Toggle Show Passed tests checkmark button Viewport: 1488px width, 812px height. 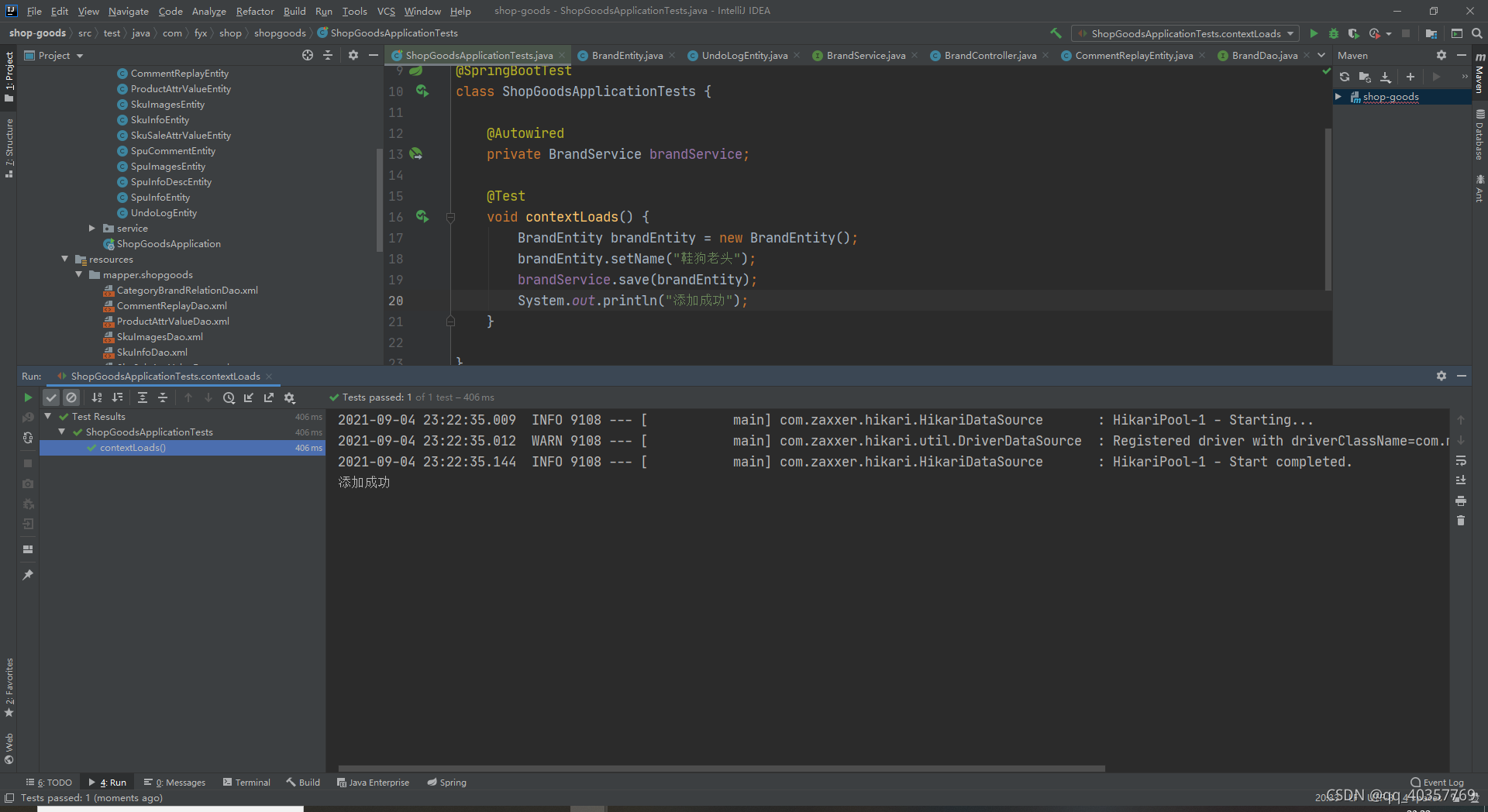pos(51,397)
